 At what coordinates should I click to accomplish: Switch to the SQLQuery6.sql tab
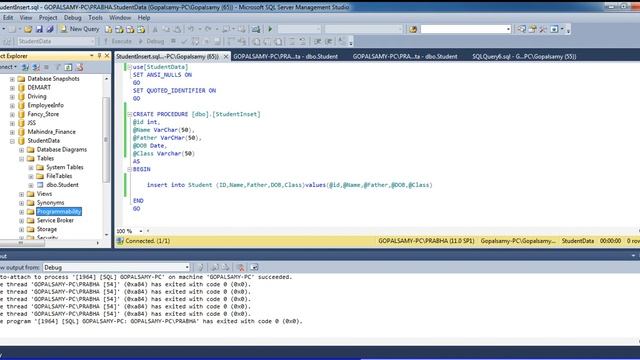(x=524, y=57)
